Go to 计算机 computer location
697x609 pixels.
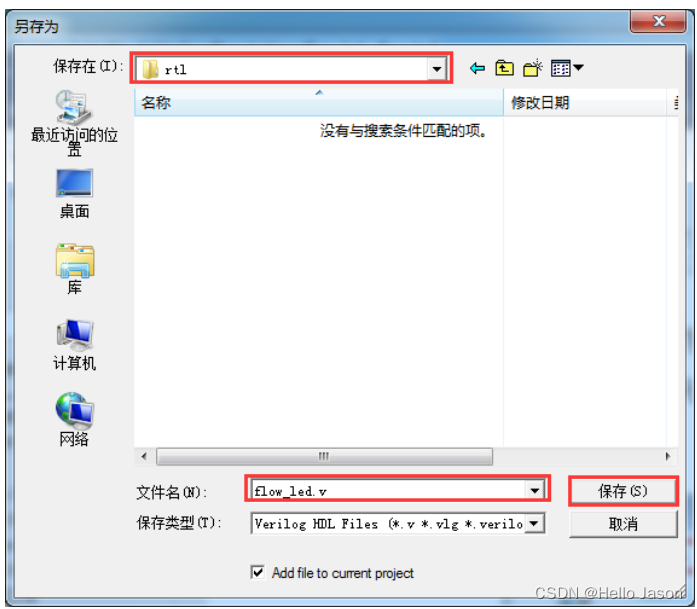click(x=74, y=345)
